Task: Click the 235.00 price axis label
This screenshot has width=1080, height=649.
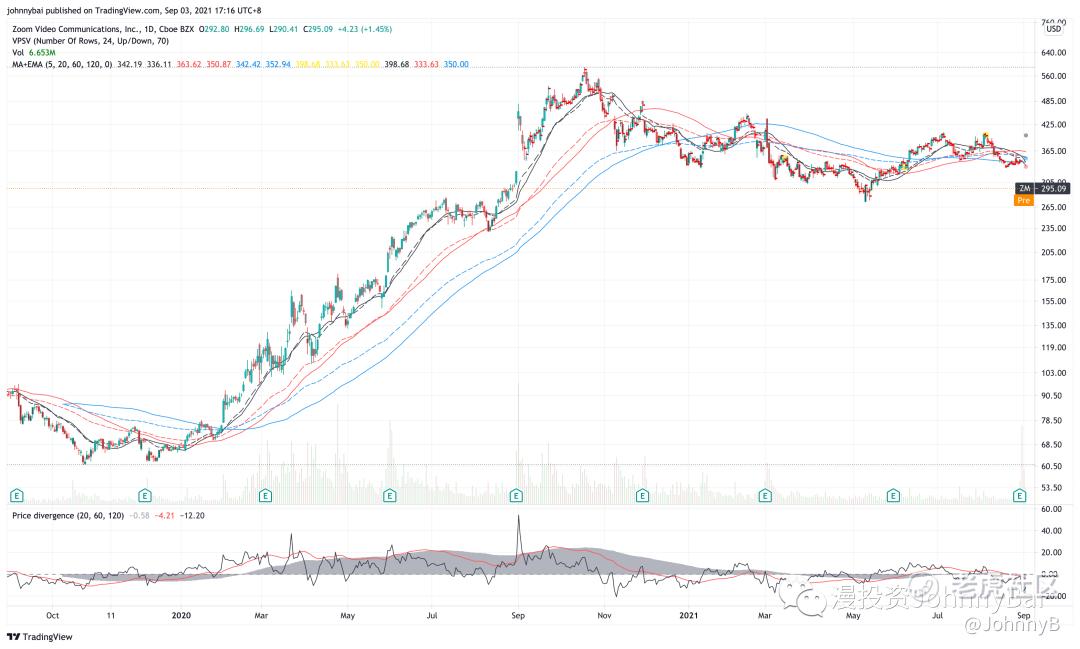Action: 1054,228
